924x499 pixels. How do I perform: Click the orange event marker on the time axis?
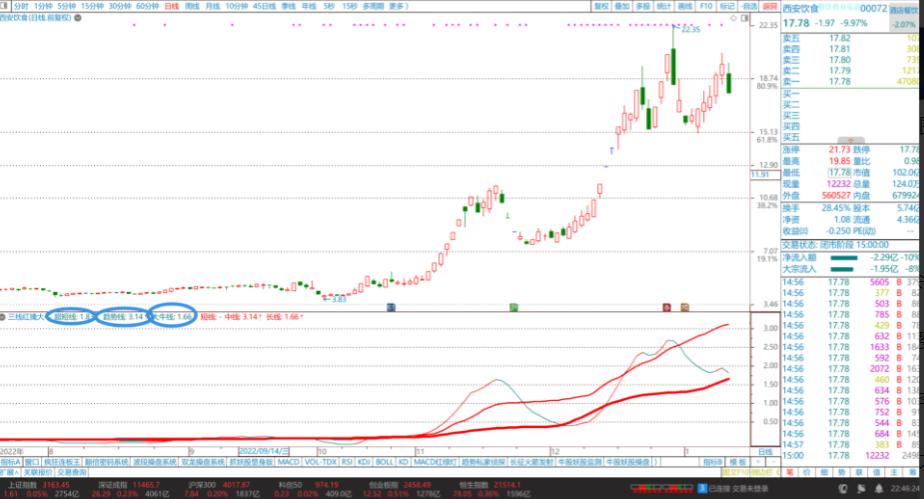point(685,307)
